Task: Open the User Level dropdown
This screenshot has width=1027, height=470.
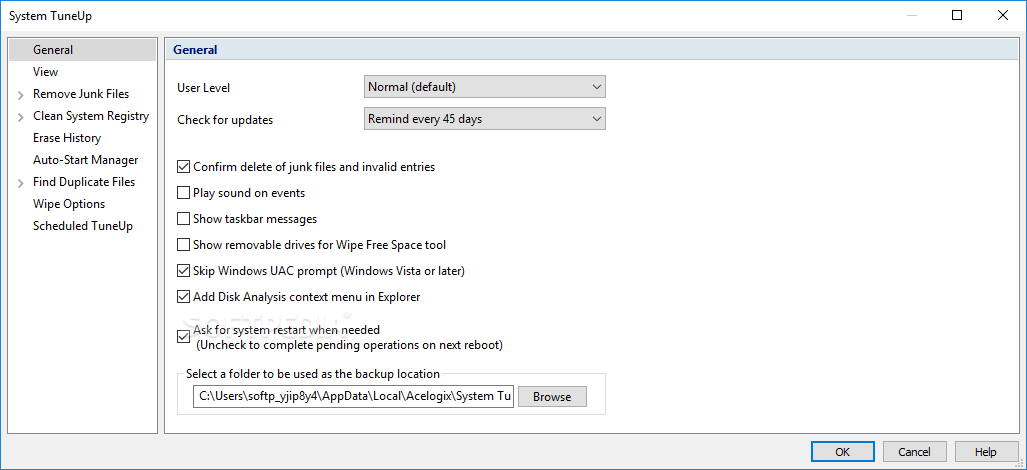Action: coord(485,86)
